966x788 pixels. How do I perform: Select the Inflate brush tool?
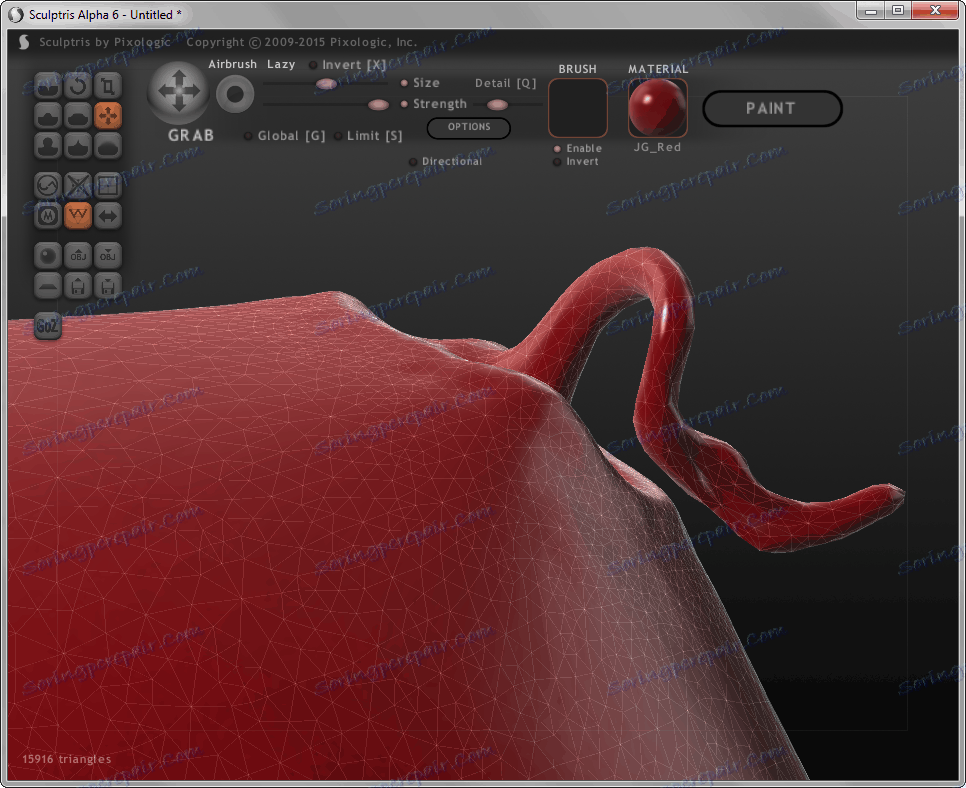pos(49,146)
